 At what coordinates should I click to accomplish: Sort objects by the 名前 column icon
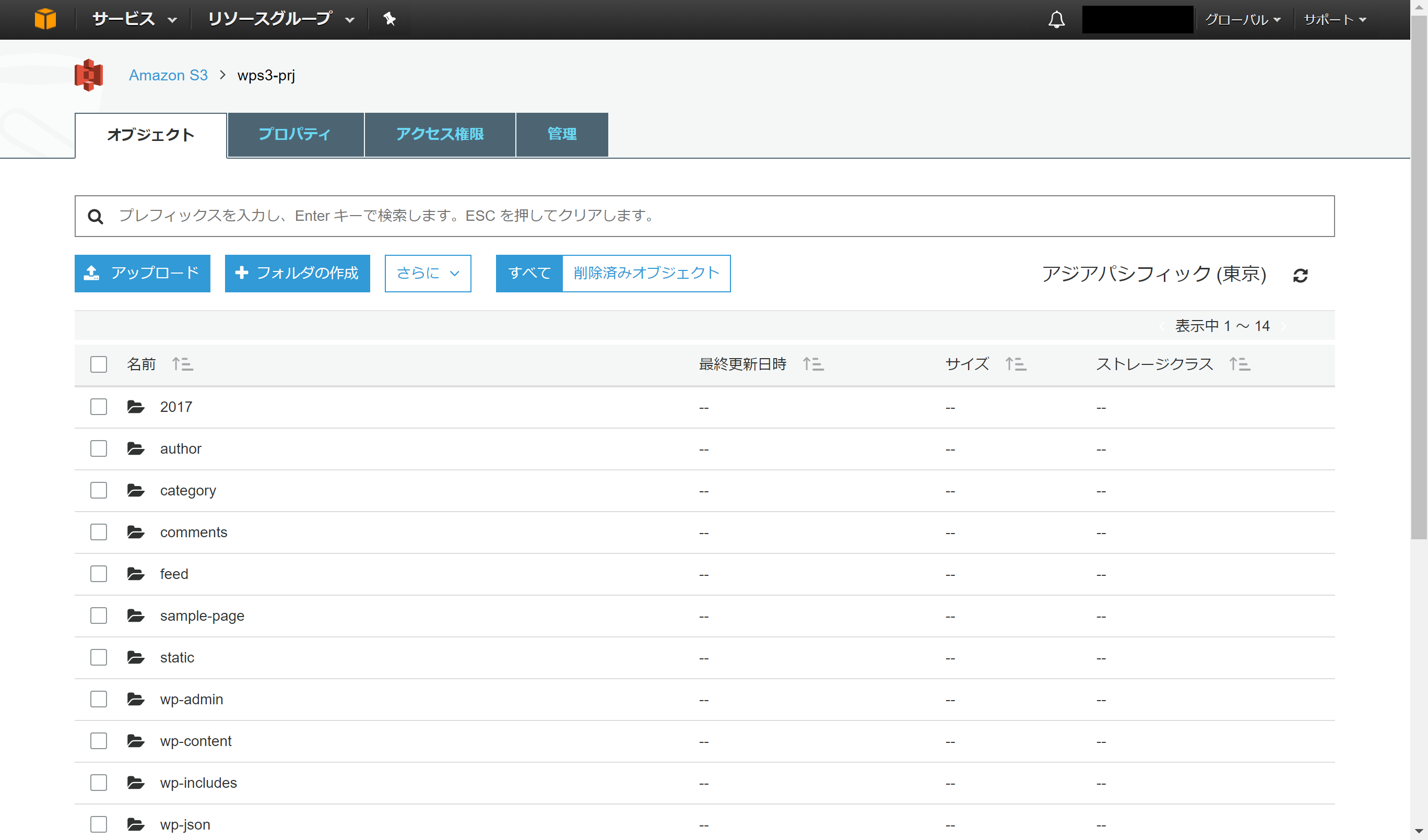182,364
